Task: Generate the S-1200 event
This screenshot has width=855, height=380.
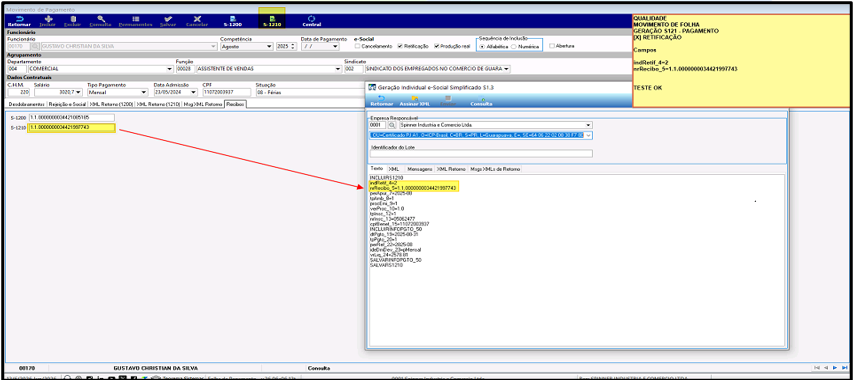Action: [233, 21]
